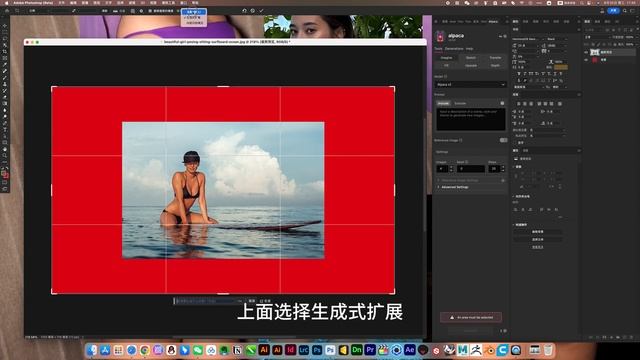Click the blue Share button
Screen dimensions: 640x360
coord(613,11)
